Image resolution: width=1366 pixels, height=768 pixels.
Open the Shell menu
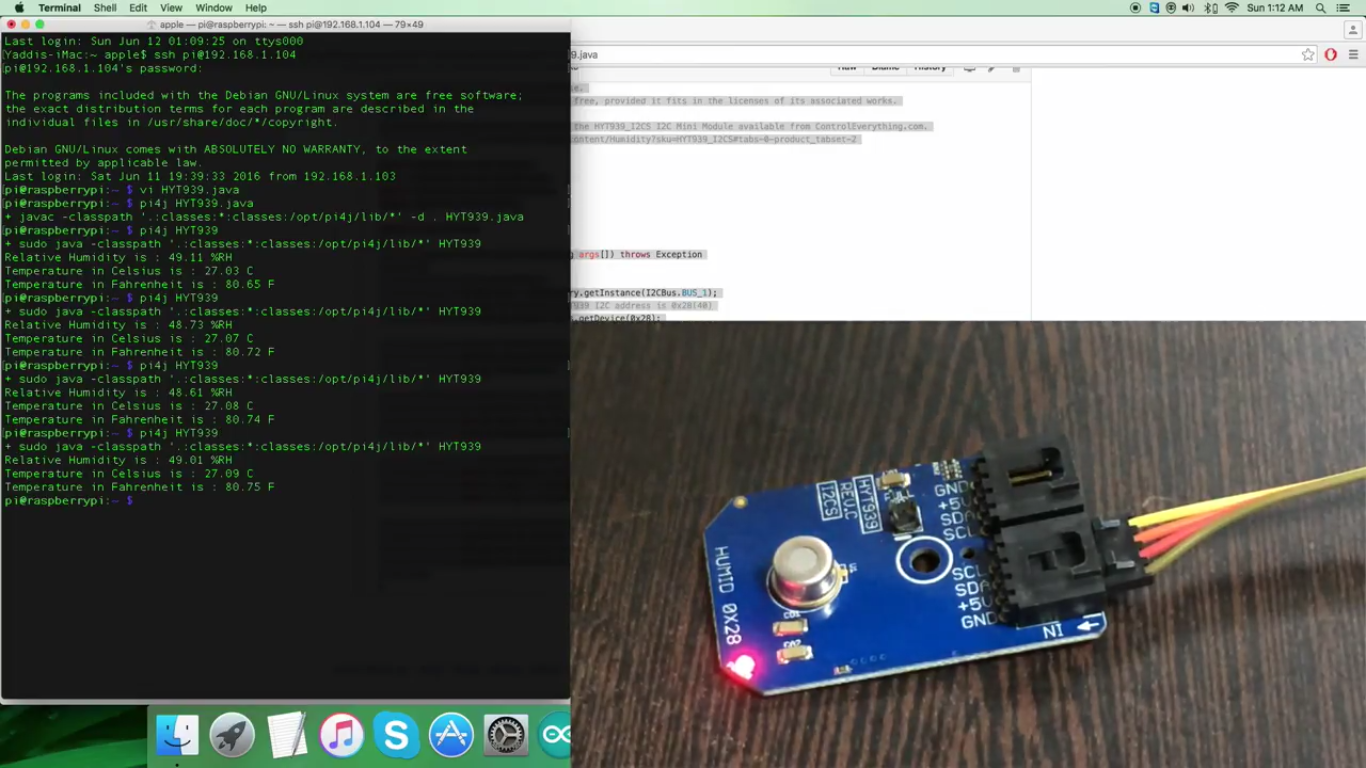pos(105,8)
